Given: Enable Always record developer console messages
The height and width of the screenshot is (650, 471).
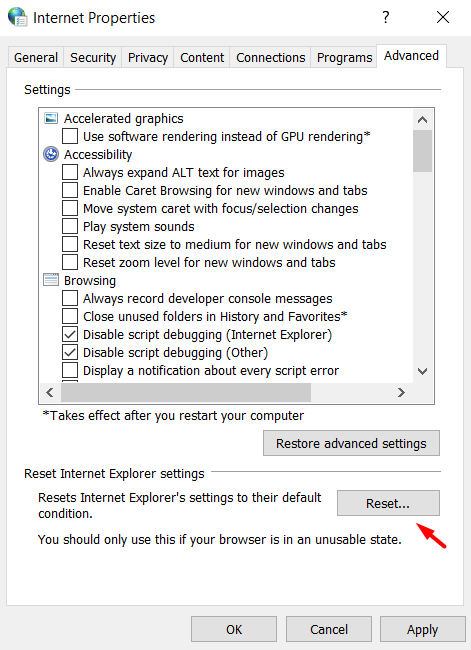Looking at the screenshot, I should coord(70,298).
